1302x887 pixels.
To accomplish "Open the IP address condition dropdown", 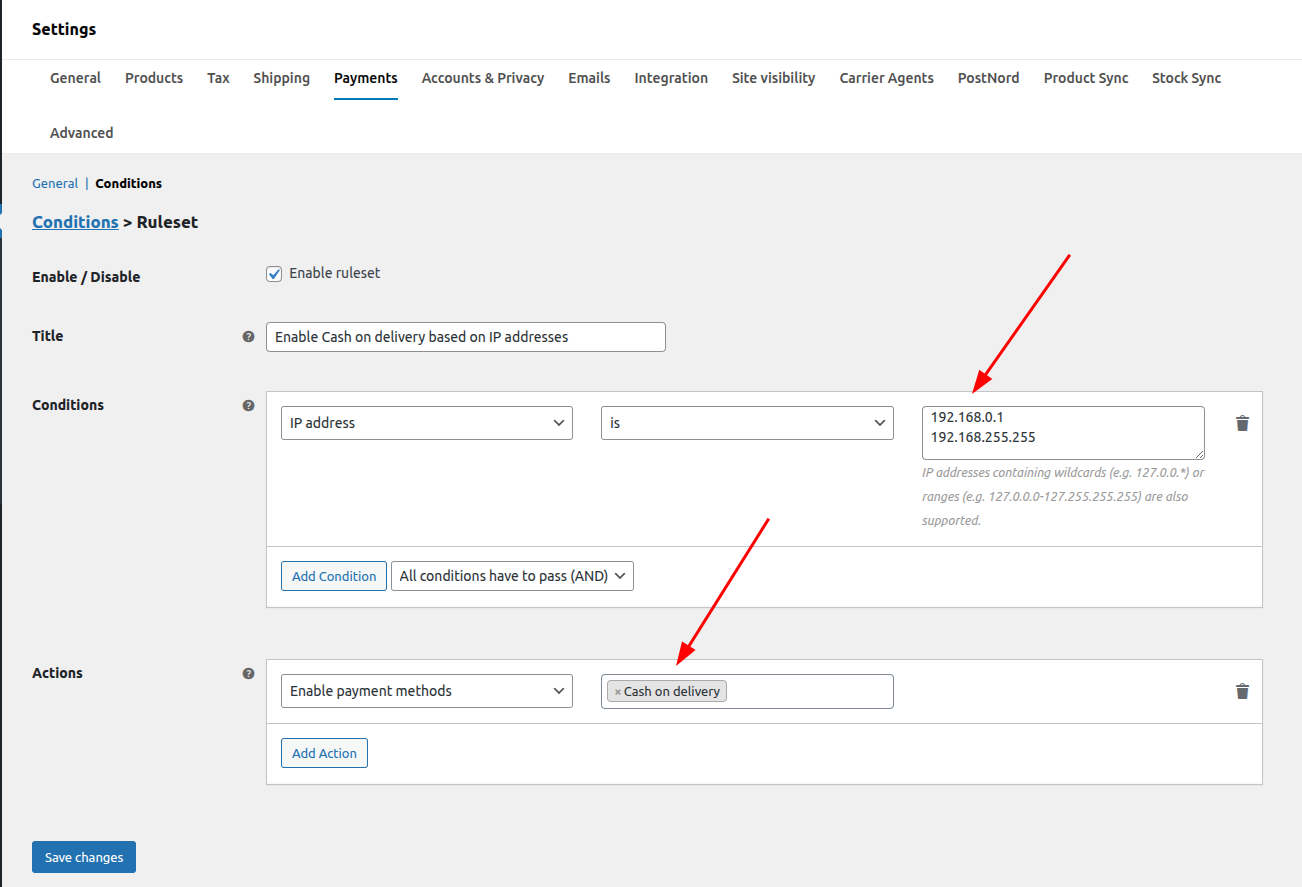I will (x=426, y=423).
